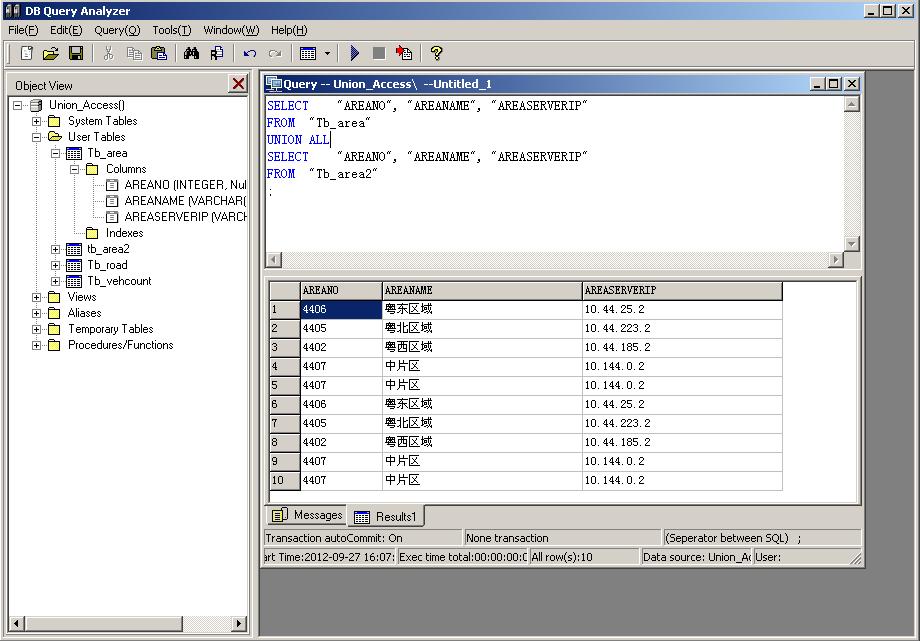Click the Open file folder icon

[51, 53]
